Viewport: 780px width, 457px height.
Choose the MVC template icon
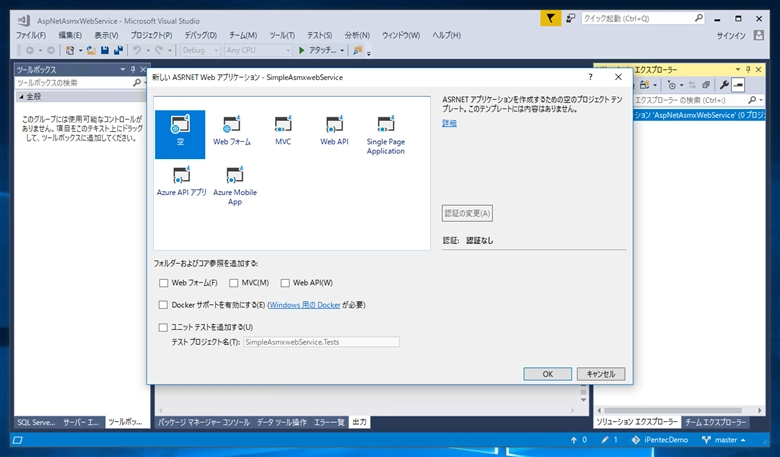pos(283,131)
